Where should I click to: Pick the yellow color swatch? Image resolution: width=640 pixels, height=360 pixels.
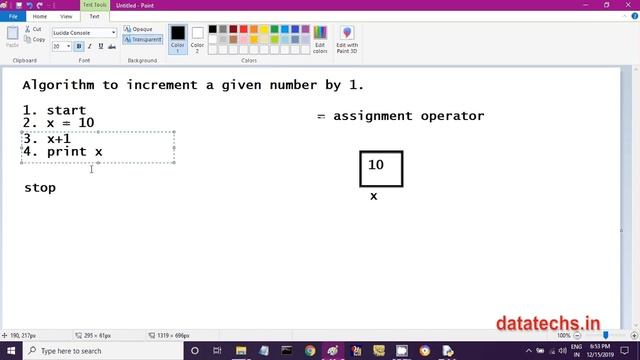[264, 29]
